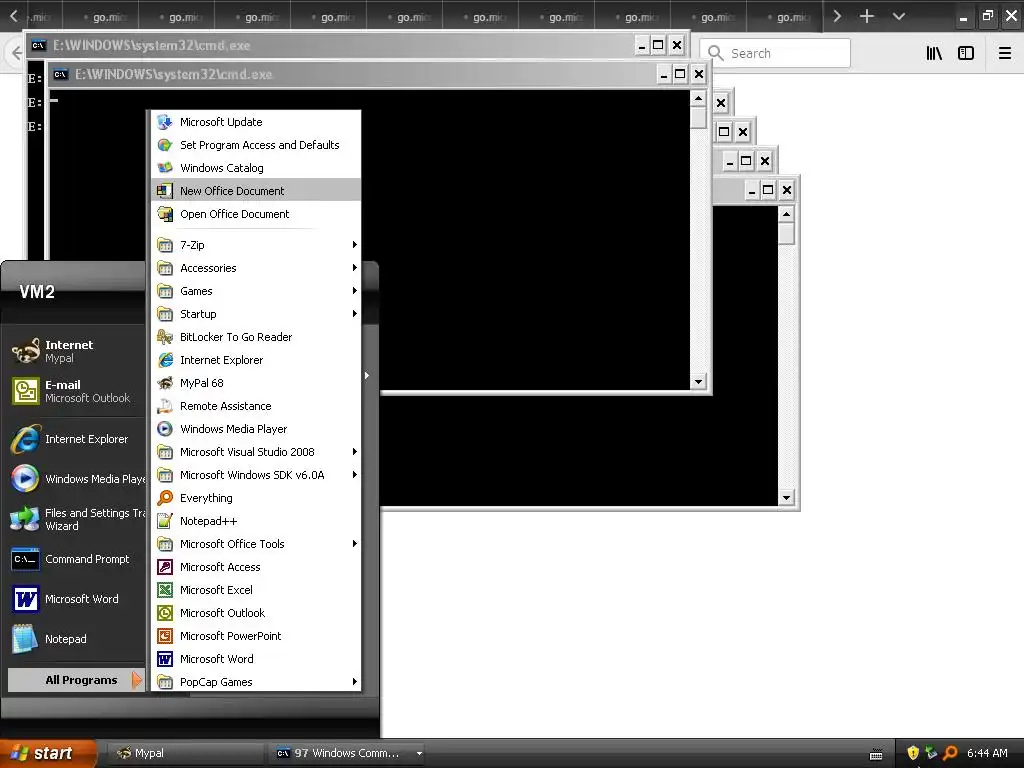
Task: Go back with browser back arrow
Action: coord(15,53)
